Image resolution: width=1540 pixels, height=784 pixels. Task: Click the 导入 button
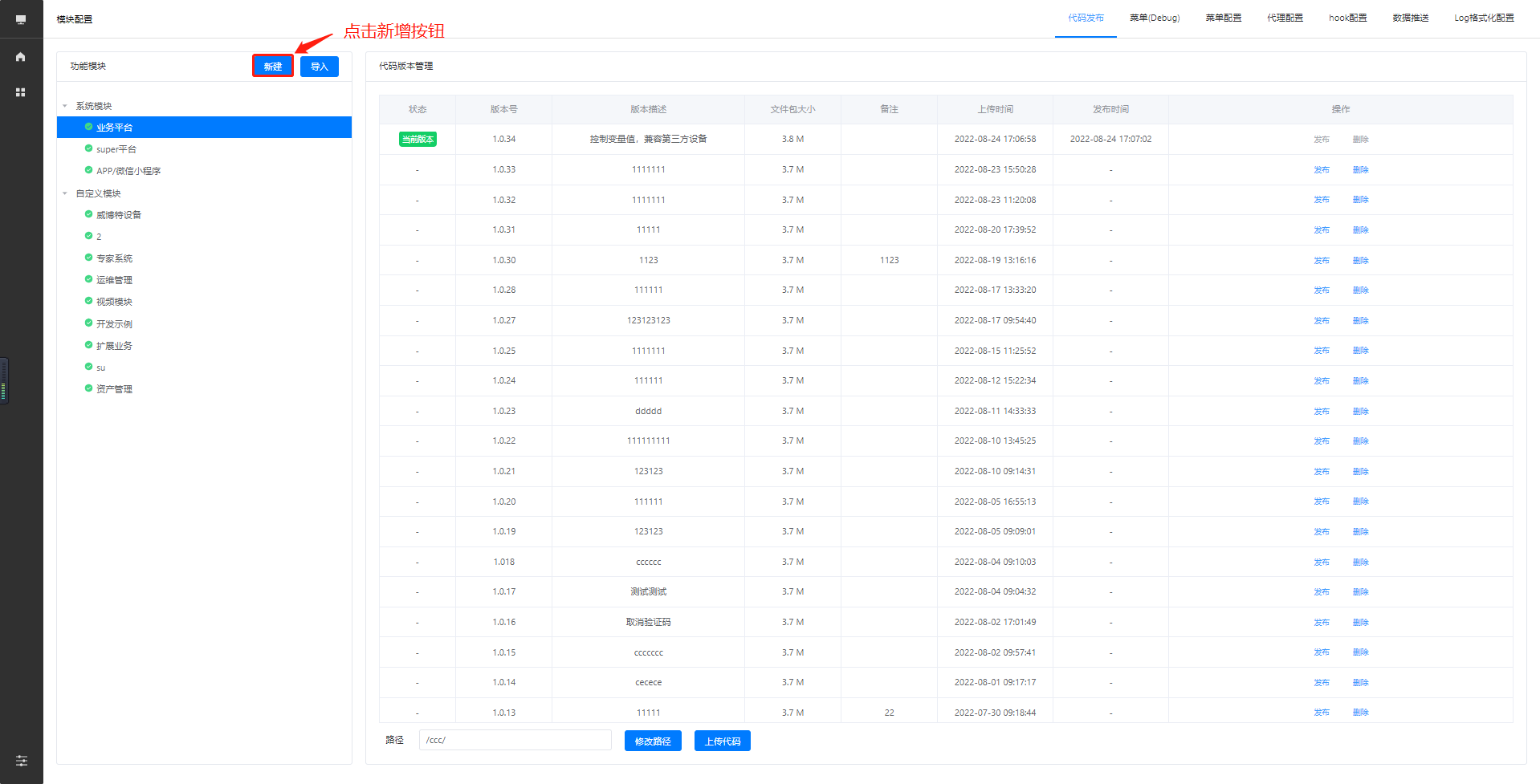(x=320, y=67)
